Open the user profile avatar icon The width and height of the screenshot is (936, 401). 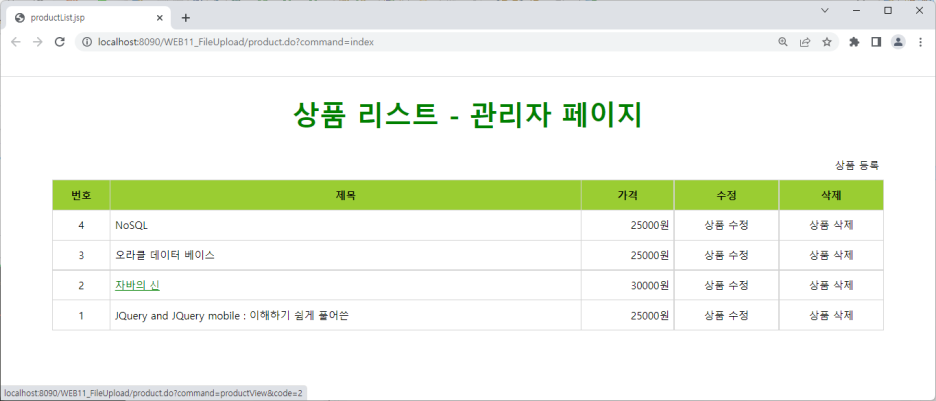pos(898,42)
